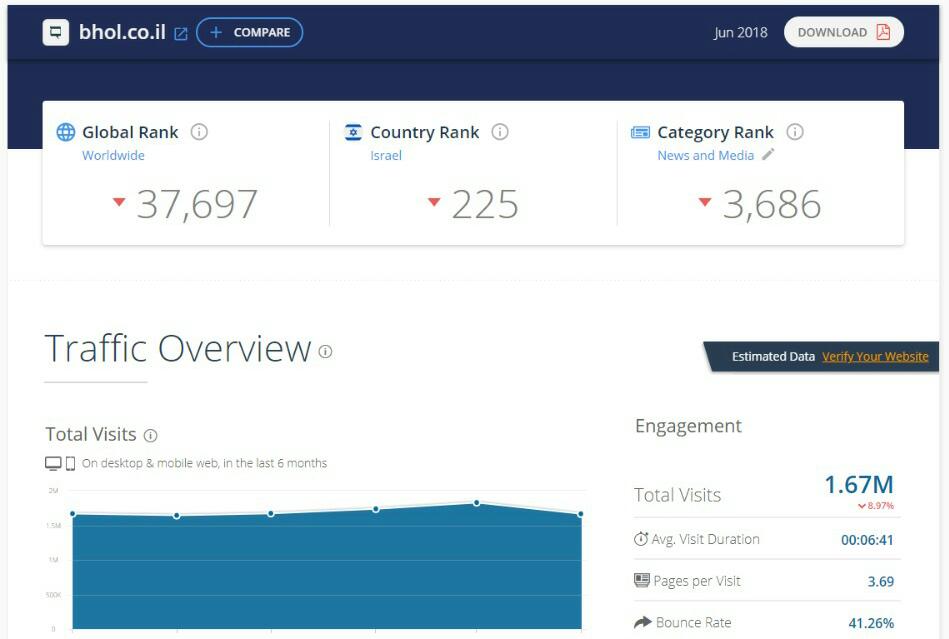Image resolution: width=949 pixels, height=639 pixels.
Task: Open the Israel country link
Action: [x=386, y=155]
